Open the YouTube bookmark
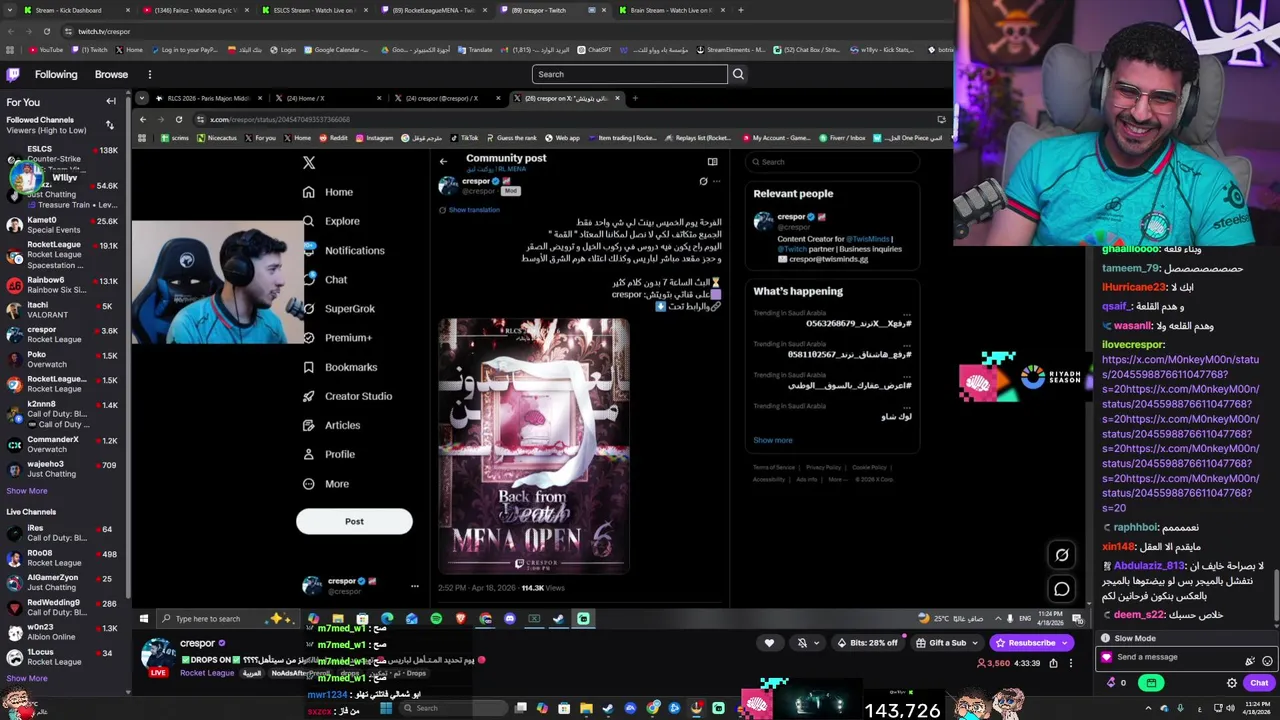The width and height of the screenshot is (1280, 720). click(x=46, y=50)
